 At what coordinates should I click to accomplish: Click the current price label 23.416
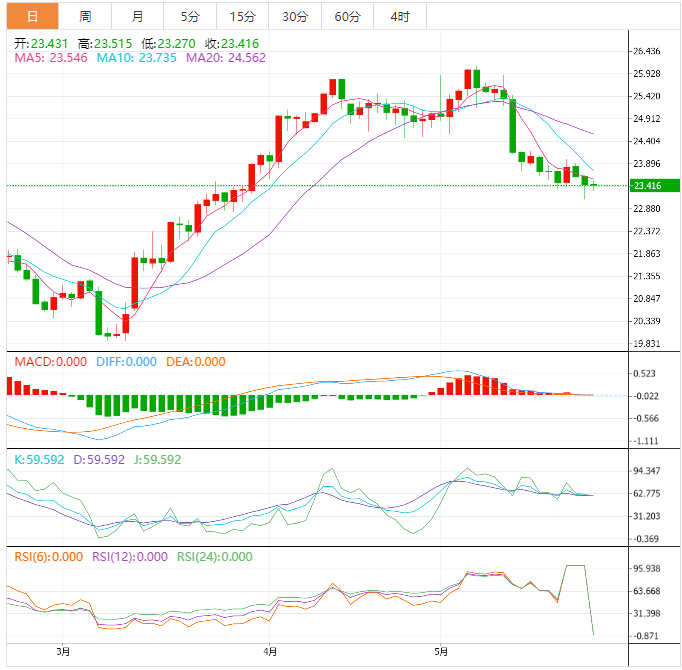click(x=655, y=186)
